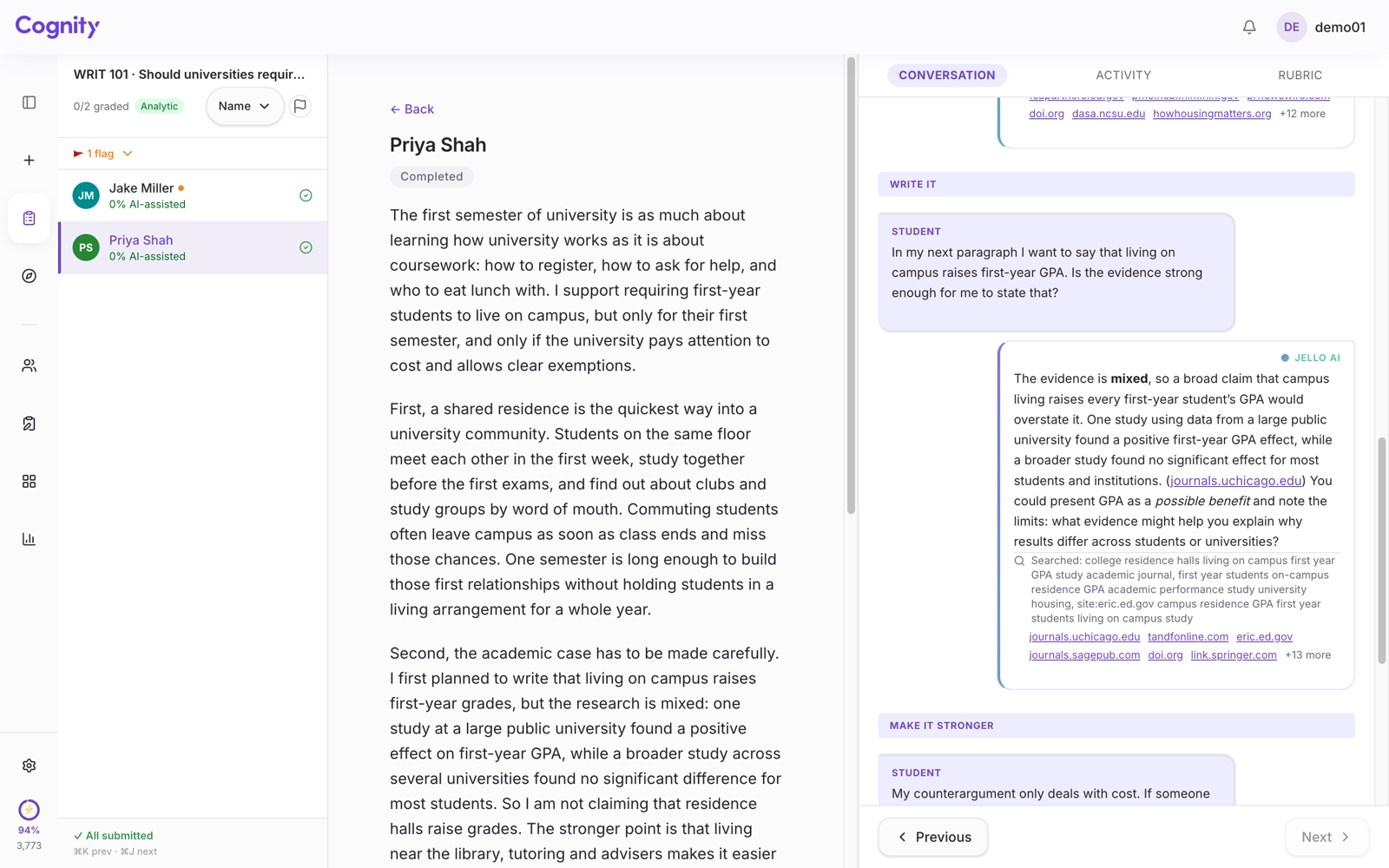This screenshot has height=868, width=1389.
Task: Click the search magnifier icon in Jello AI reply
Action: pyautogui.click(x=1019, y=561)
